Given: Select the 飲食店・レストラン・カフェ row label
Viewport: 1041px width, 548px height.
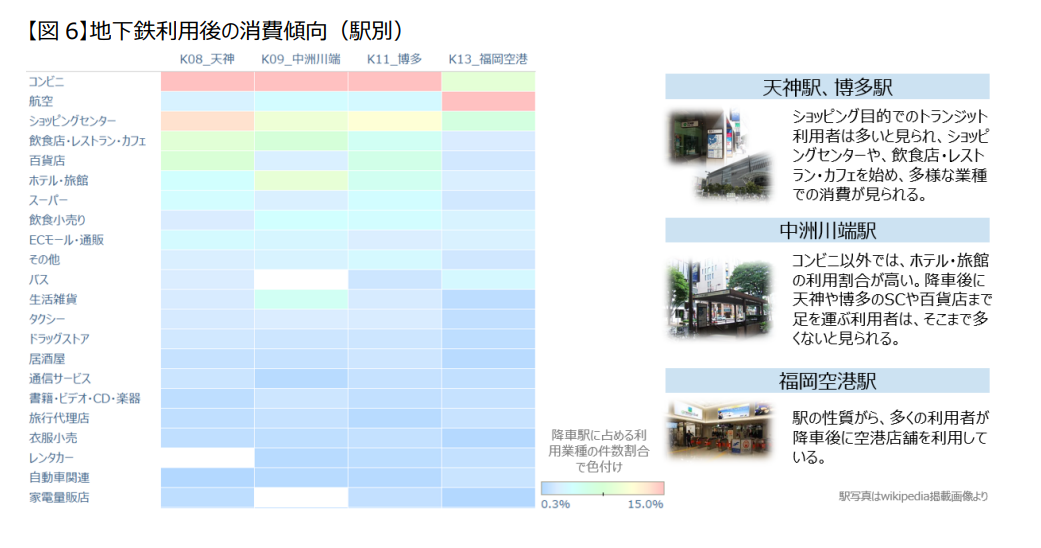Looking at the screenshot, I should click(87, 141).
